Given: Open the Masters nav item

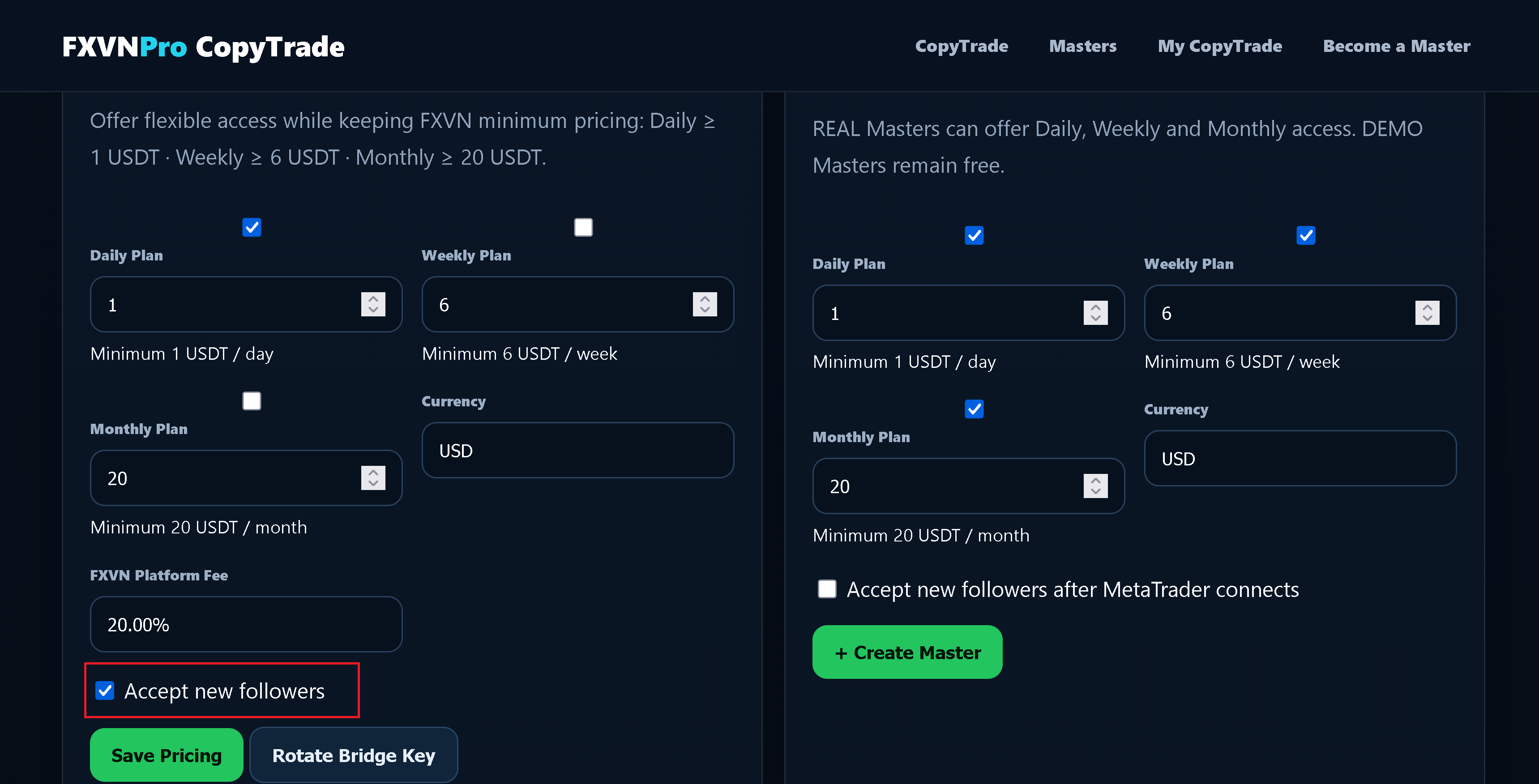Looking at the screenshot, I should pyautogui.click(x=1082, y=46).
